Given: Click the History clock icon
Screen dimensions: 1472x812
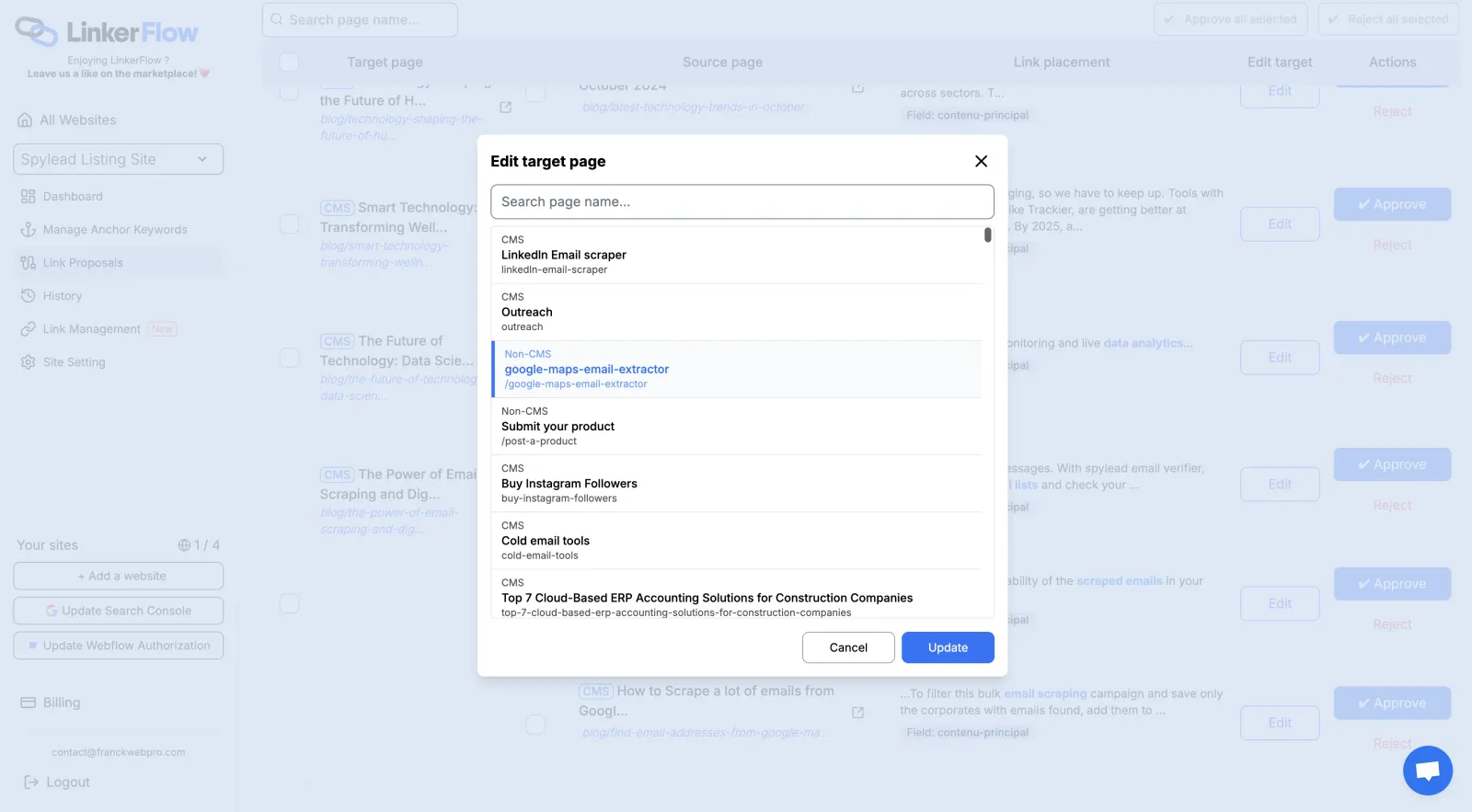Looking at the screenshot, I should click(x=28, y=296).
